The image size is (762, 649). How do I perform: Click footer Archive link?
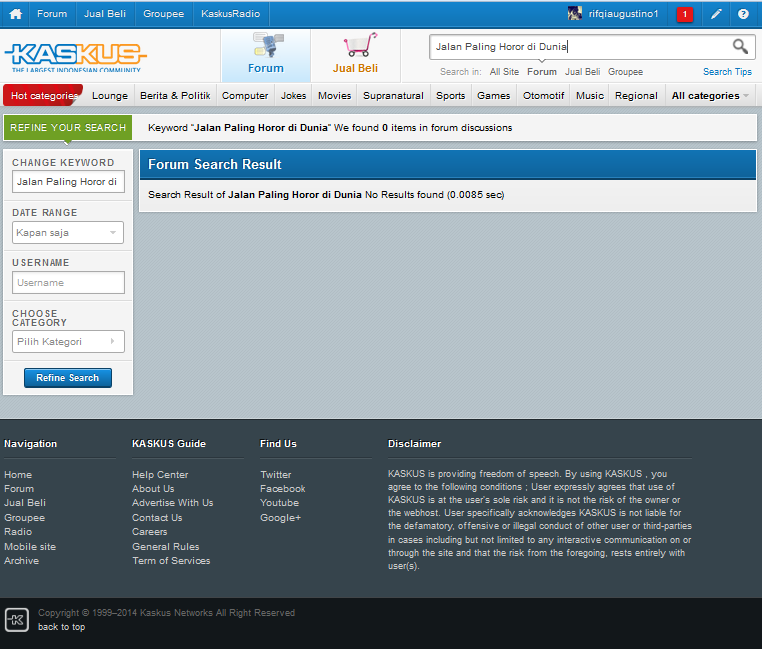21,561
